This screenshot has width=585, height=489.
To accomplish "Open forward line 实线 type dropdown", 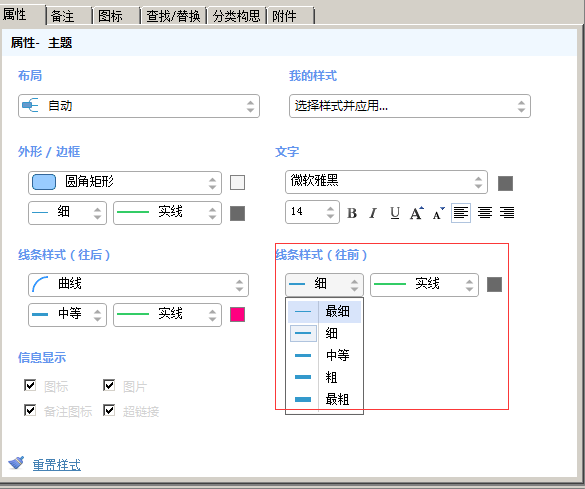I will click(424, 285).
